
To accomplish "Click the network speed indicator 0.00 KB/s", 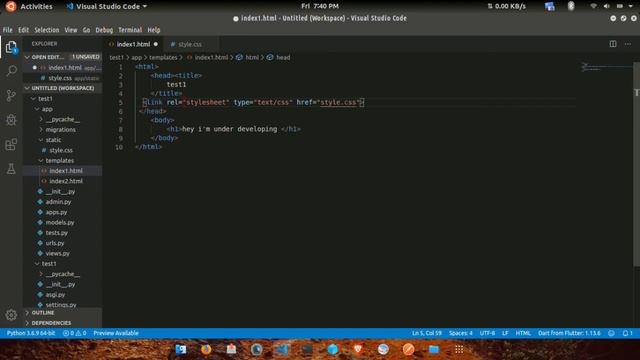I will 507,6.
